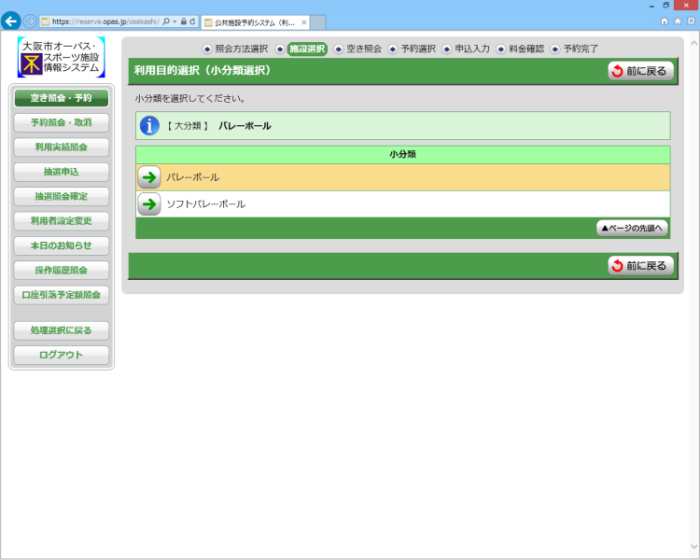Image resolution: width=700 pixels, height=560 pixels.
Task: Click the 料金確認 step label
Action: pyautogui.click(x=526, y=49)
